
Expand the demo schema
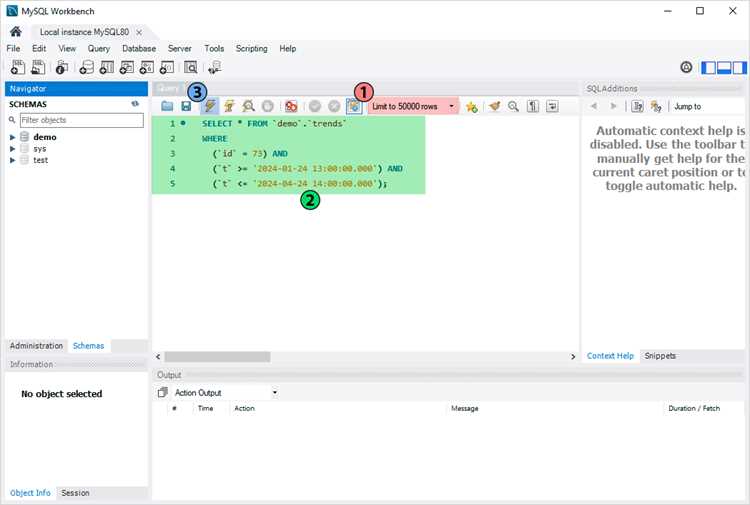click(12, 137)
